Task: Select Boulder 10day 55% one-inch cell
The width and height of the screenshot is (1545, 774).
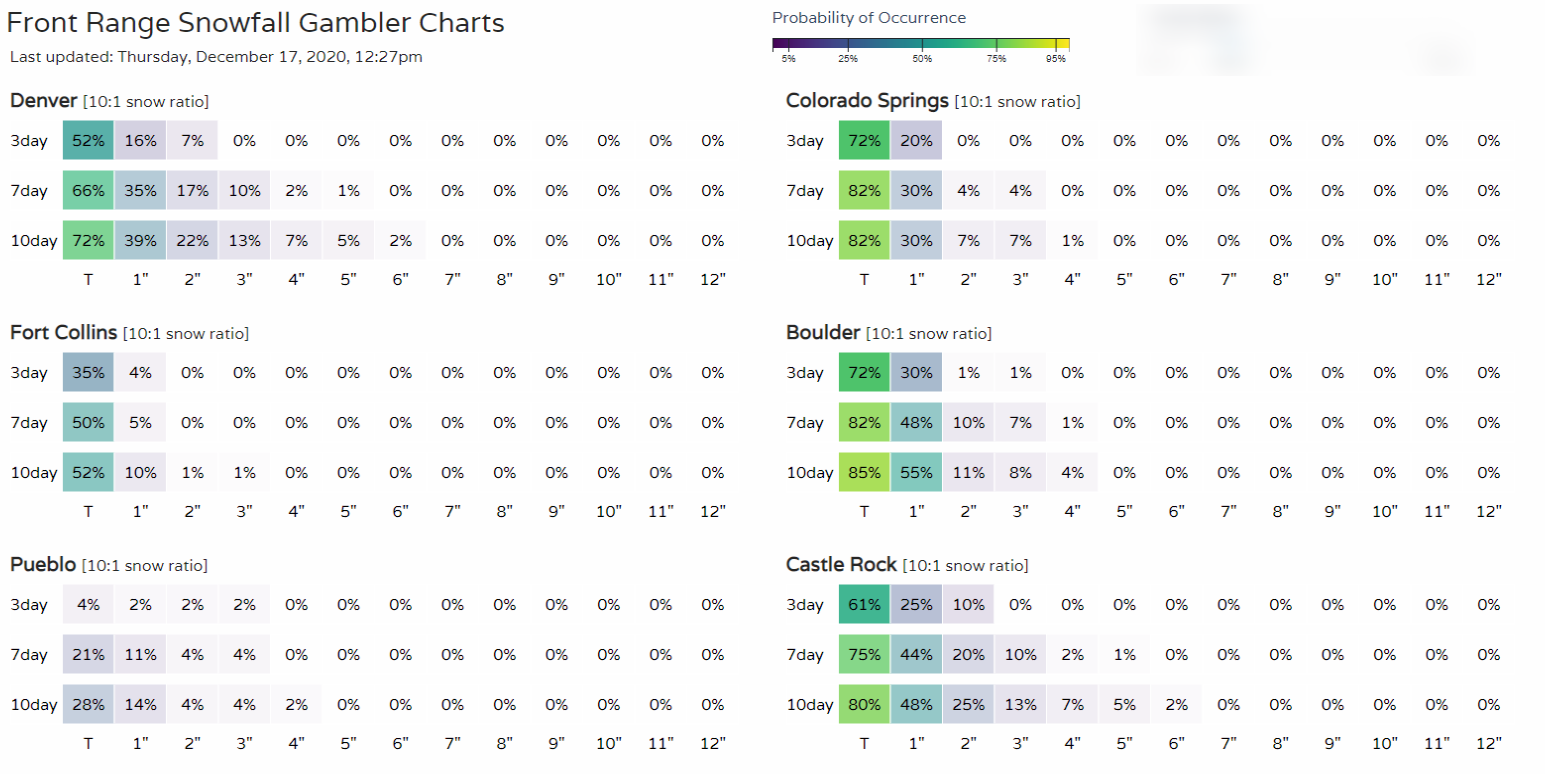Action: 916,472
